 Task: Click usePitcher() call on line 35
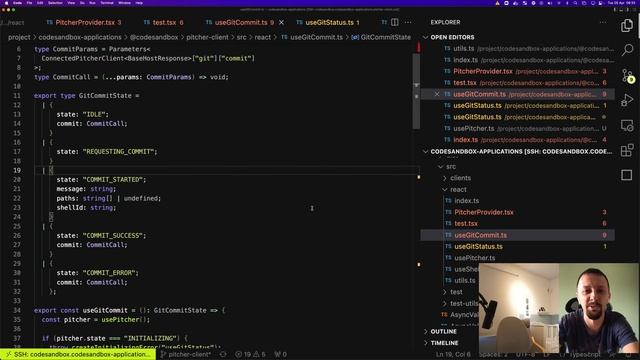(x=125, y=320)
